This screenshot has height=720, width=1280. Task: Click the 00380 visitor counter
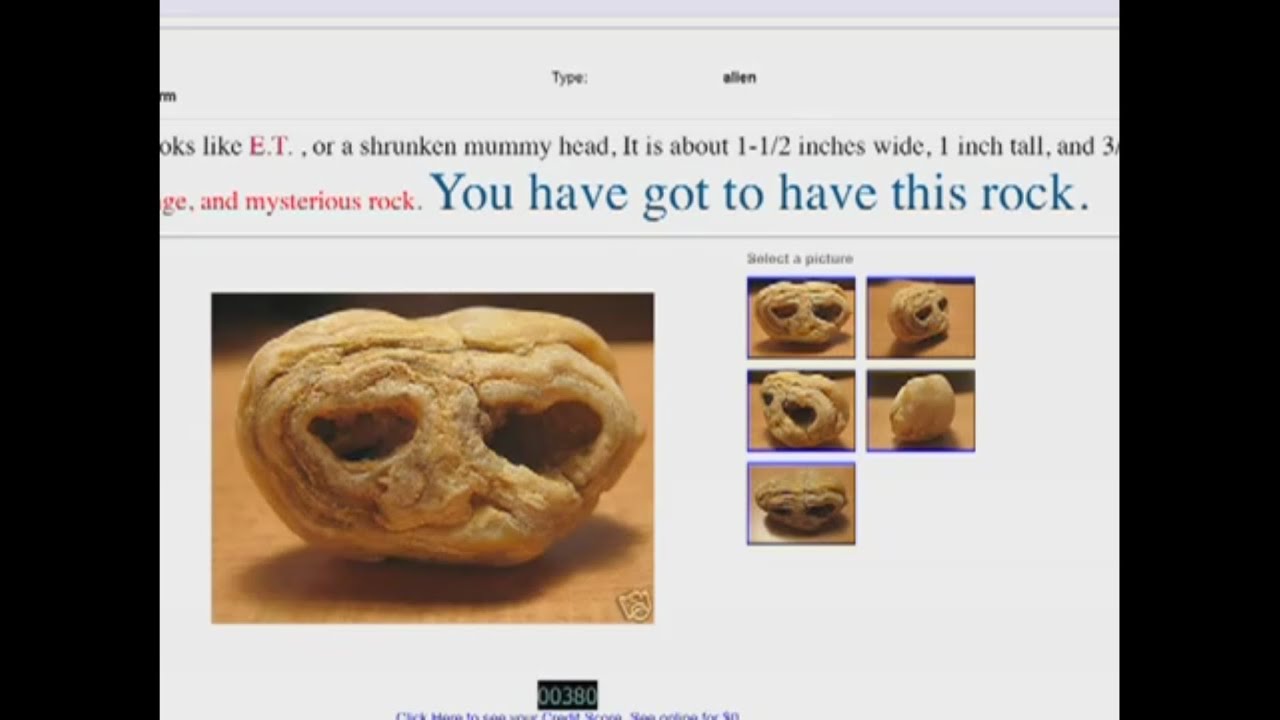coord(567,695)
